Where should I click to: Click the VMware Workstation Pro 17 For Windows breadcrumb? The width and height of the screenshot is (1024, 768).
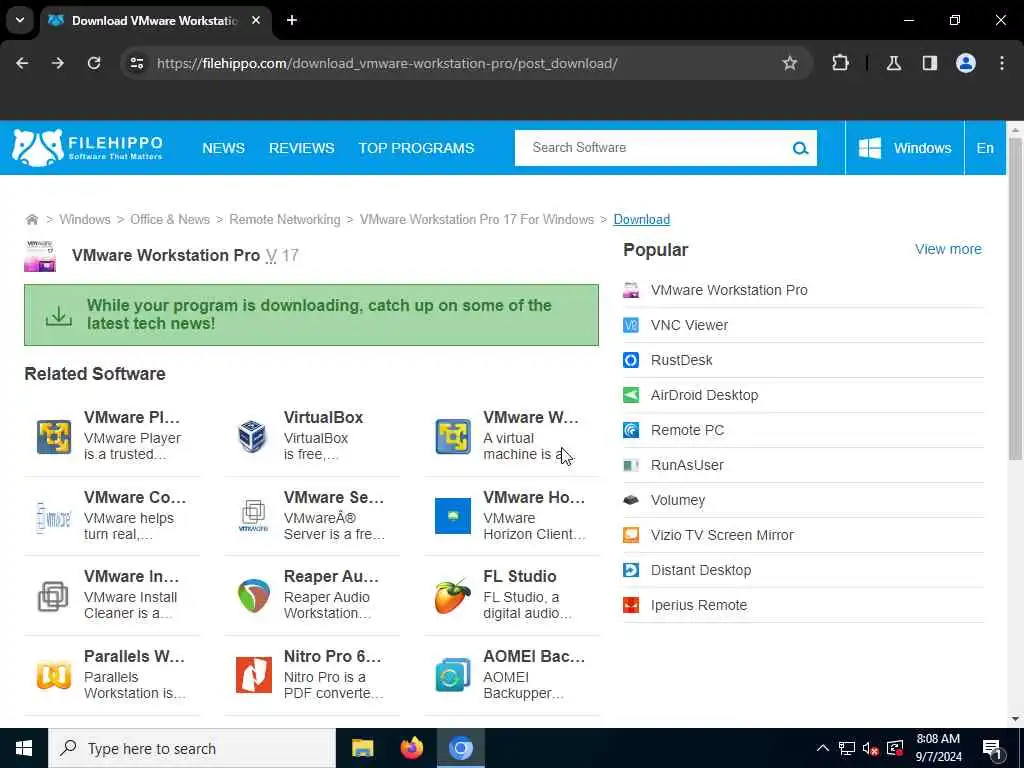click(477, 219)
